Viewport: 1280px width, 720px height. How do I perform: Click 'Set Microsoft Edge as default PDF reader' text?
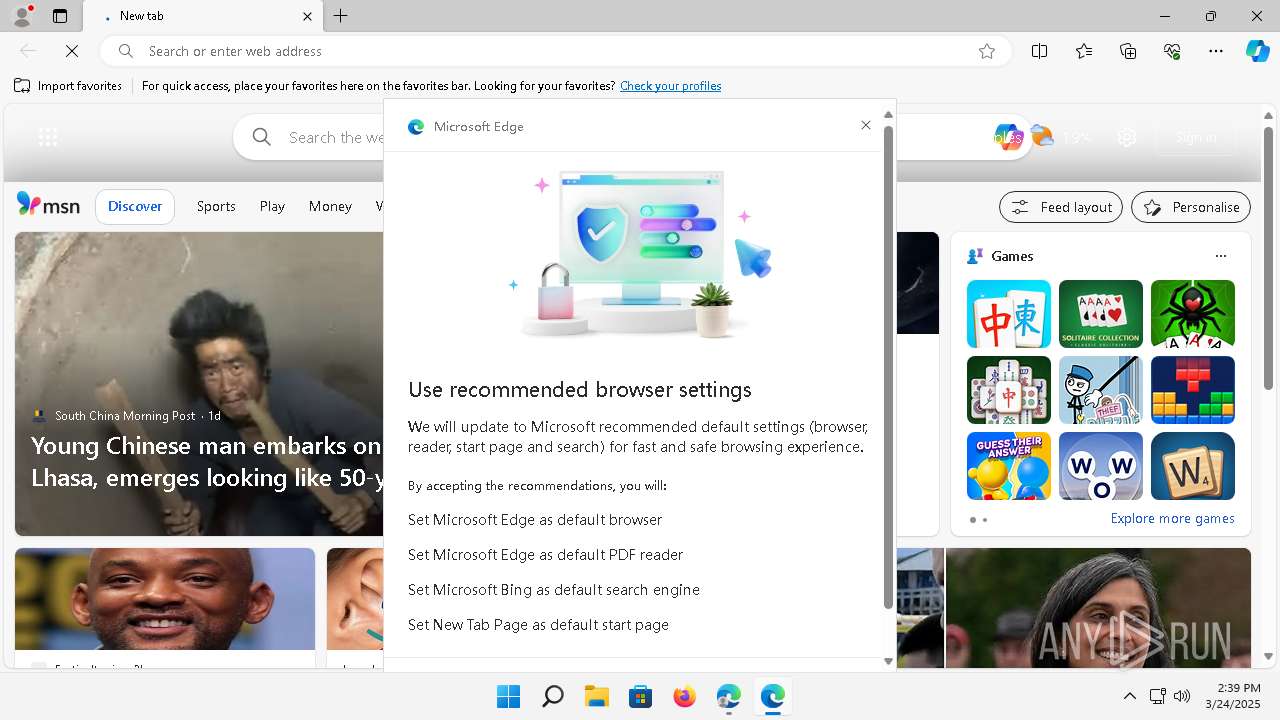[545, 555]
